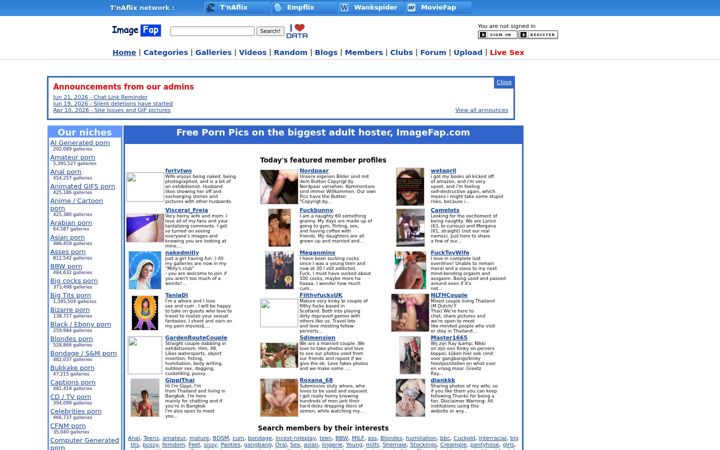Click View all announces link
720x450 pixels.
(x=482, y=110)
